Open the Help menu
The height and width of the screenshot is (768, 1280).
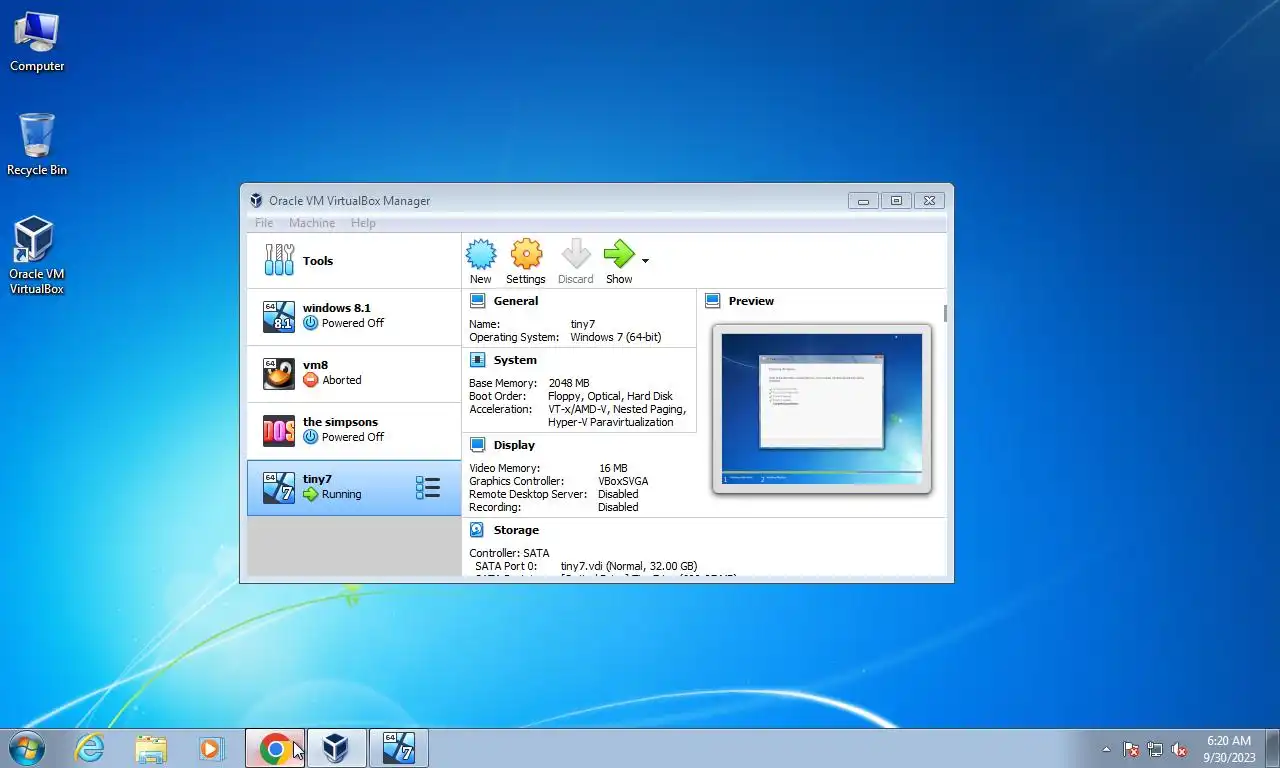[x=363, y=223]
